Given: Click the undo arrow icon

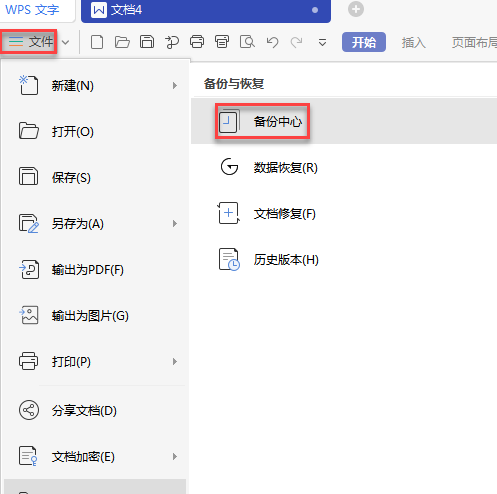Looking at the screenshot, I should click(272, 42).
